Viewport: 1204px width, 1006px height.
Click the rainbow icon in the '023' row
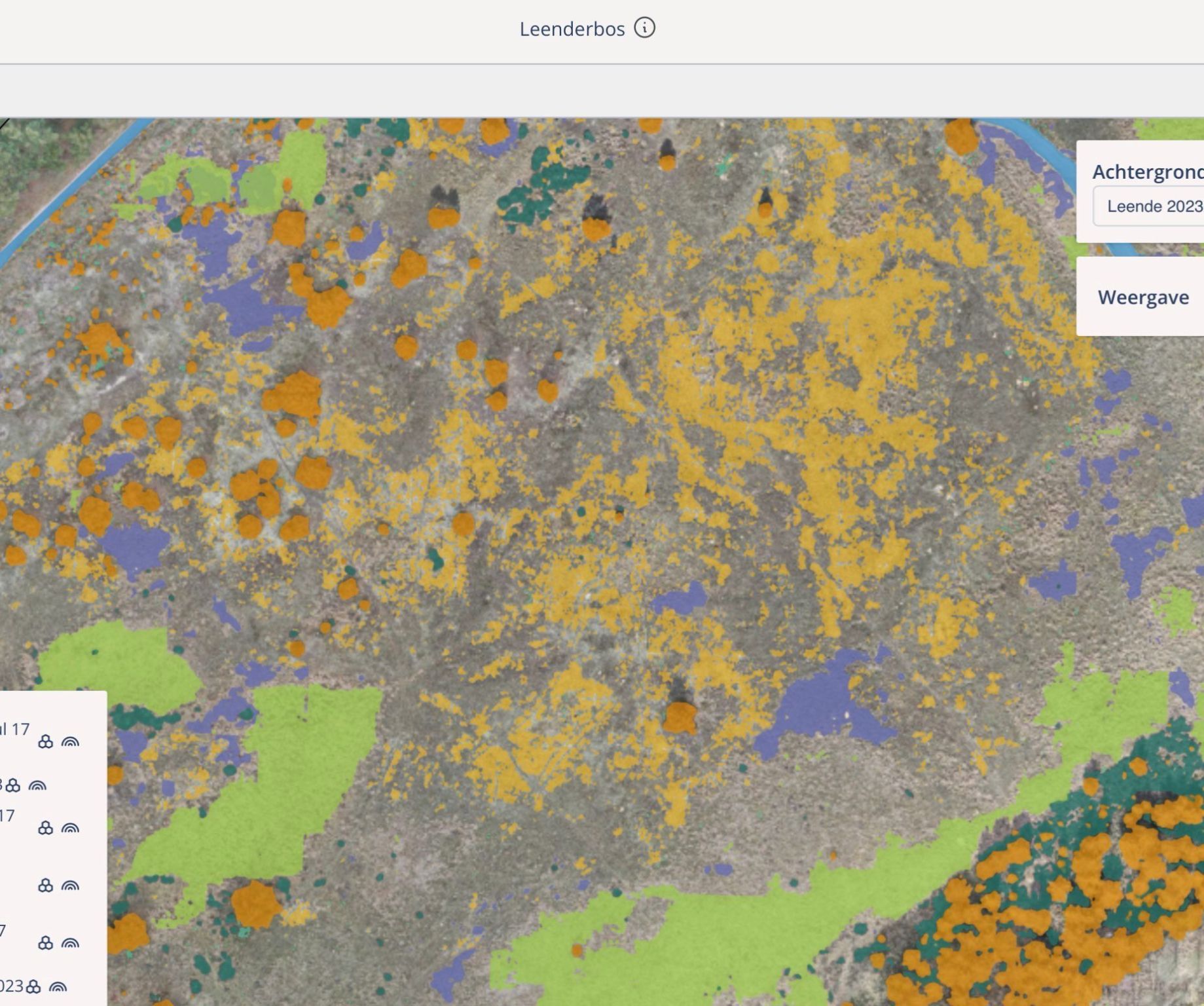click(x=58, y=987)
